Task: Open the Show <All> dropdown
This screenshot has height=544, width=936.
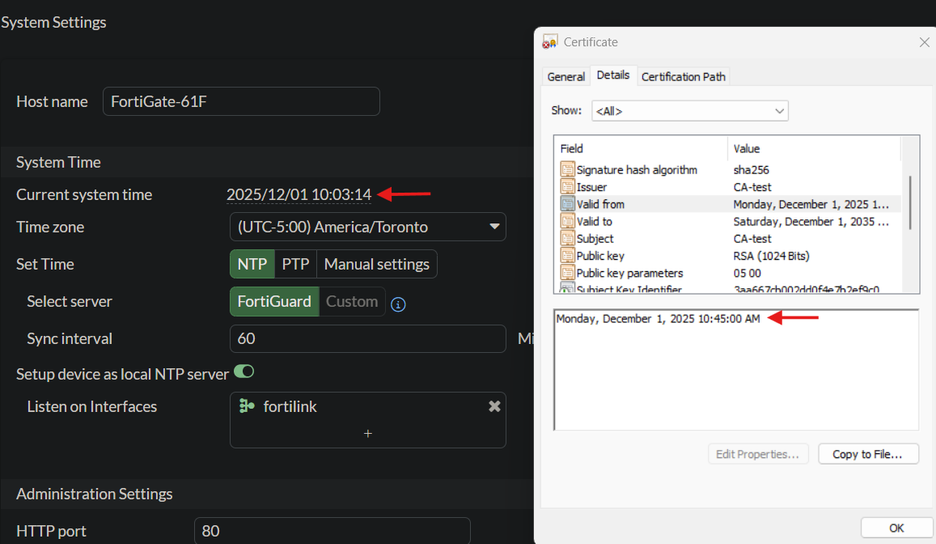Action: (690, 111)
